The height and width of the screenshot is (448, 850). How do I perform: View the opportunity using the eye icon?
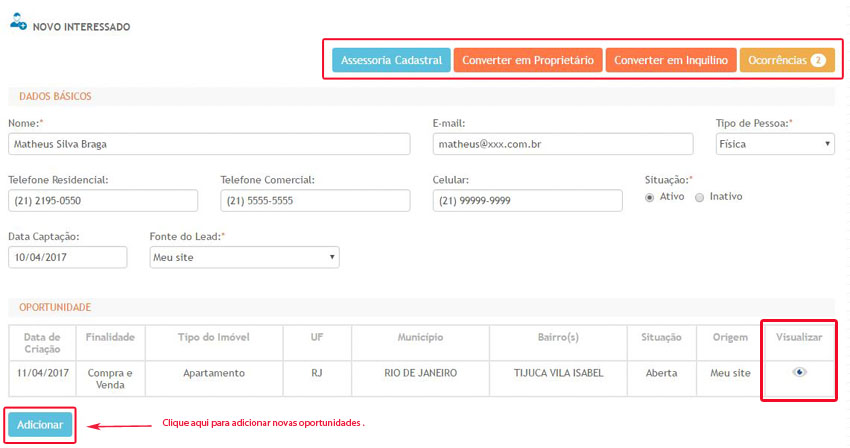coord(799,372)
